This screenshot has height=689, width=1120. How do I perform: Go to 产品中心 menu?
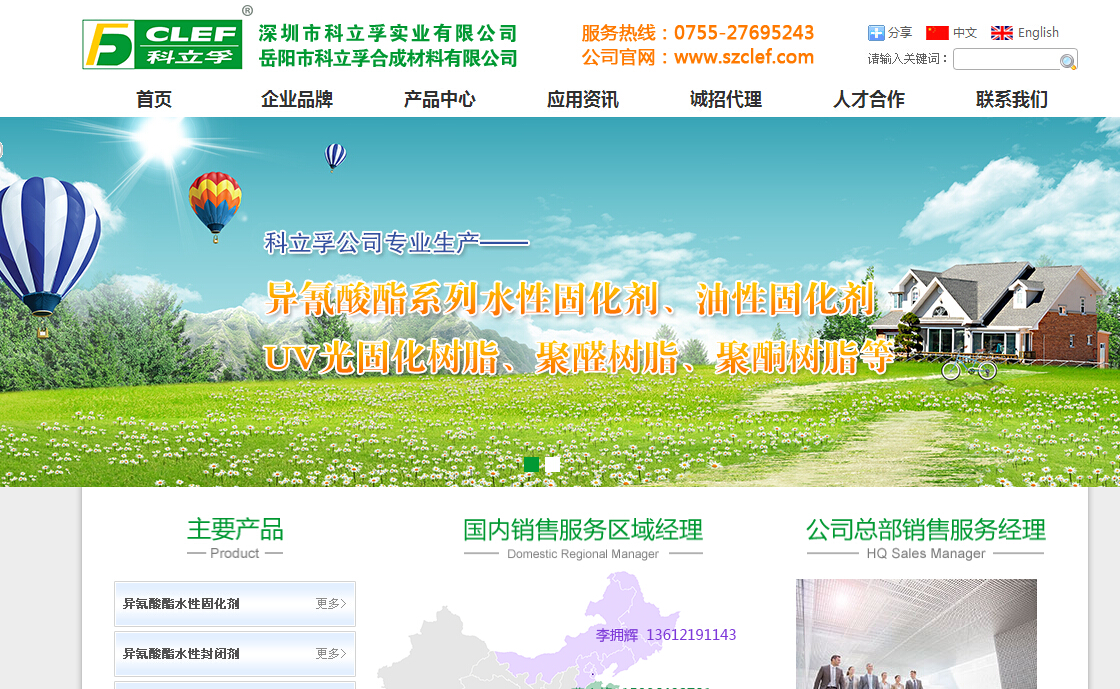(440, 99)
